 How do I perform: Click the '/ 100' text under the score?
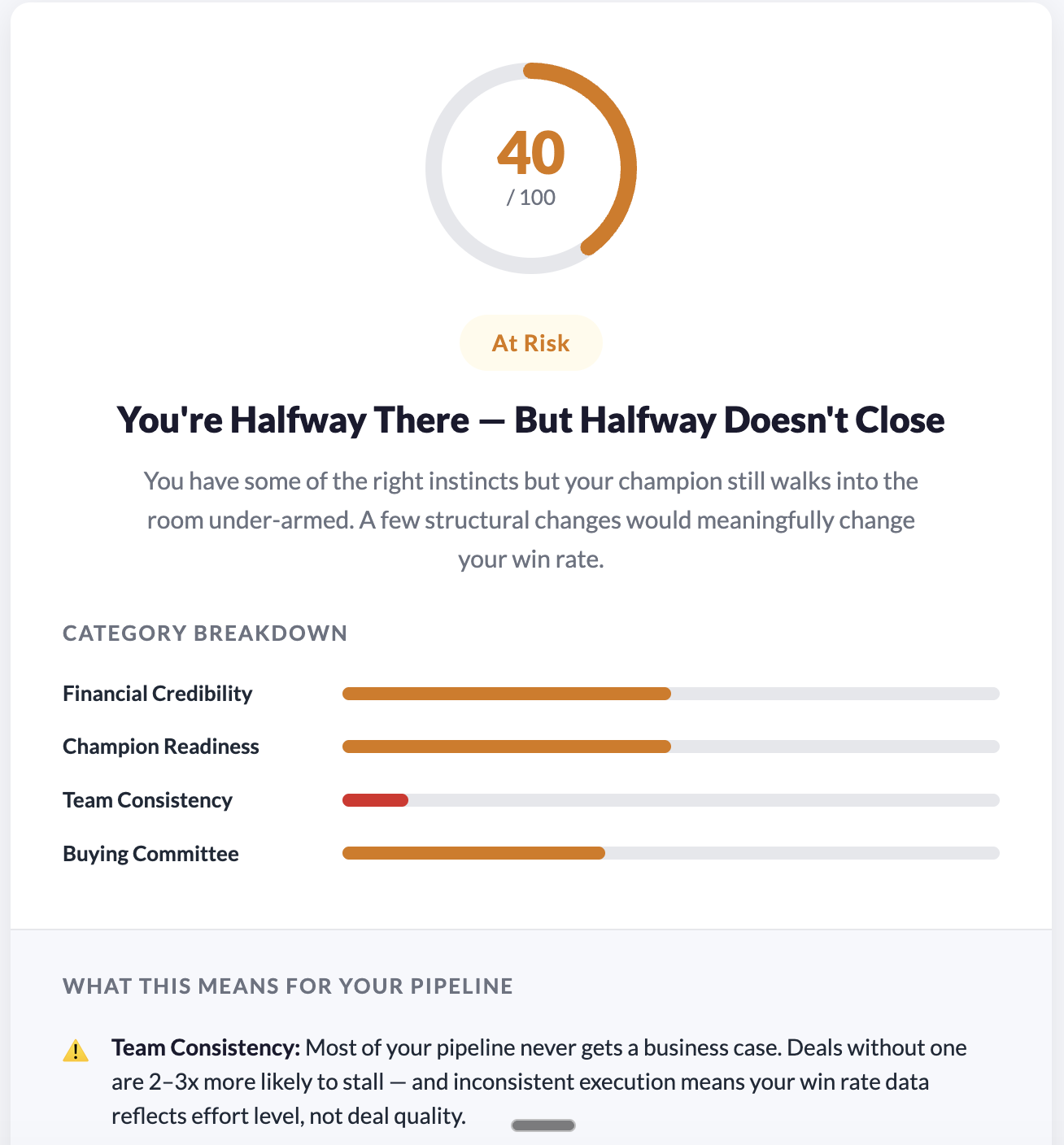531,198
